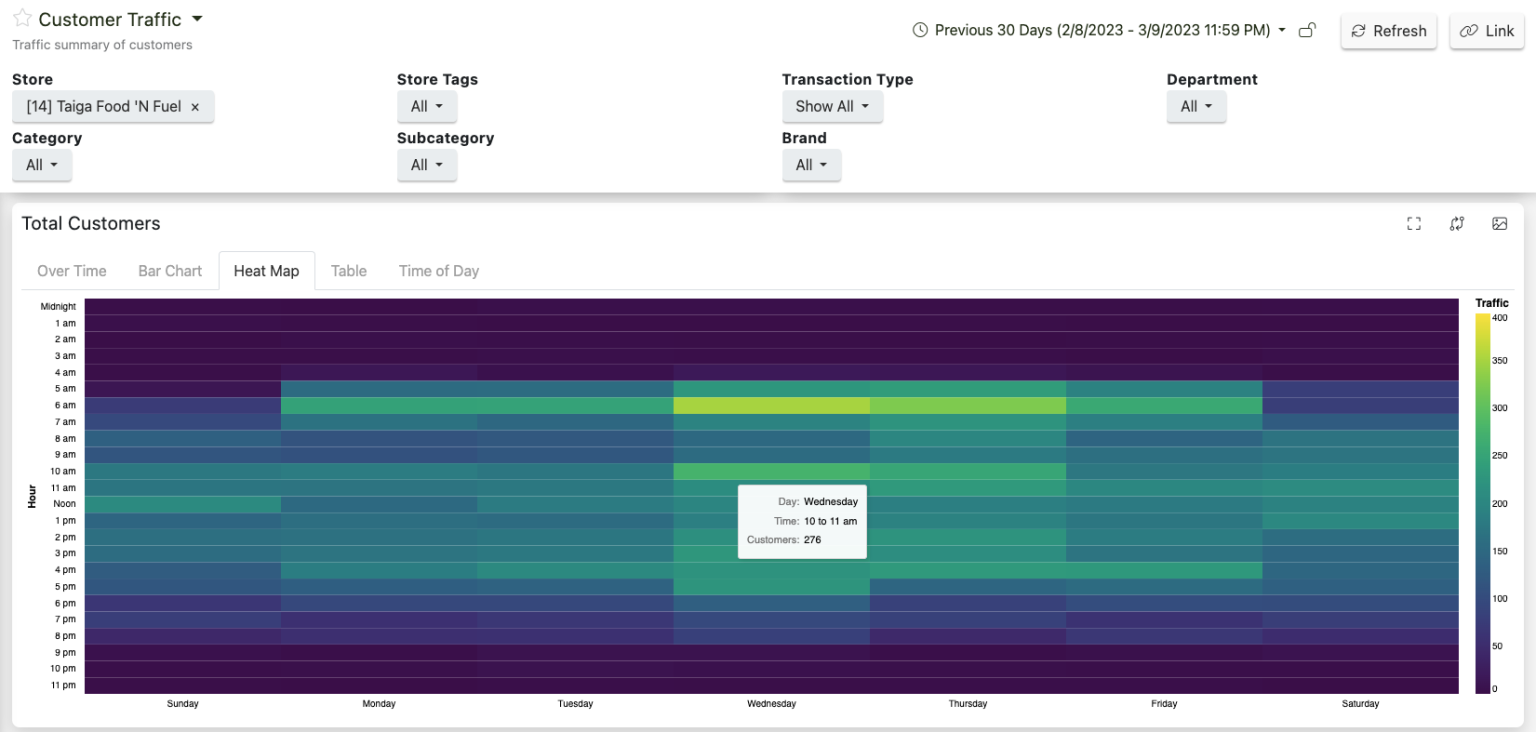Open the Time of Day view
The height and width of the screenshot is (732, 1536).
tap(438, 270)
